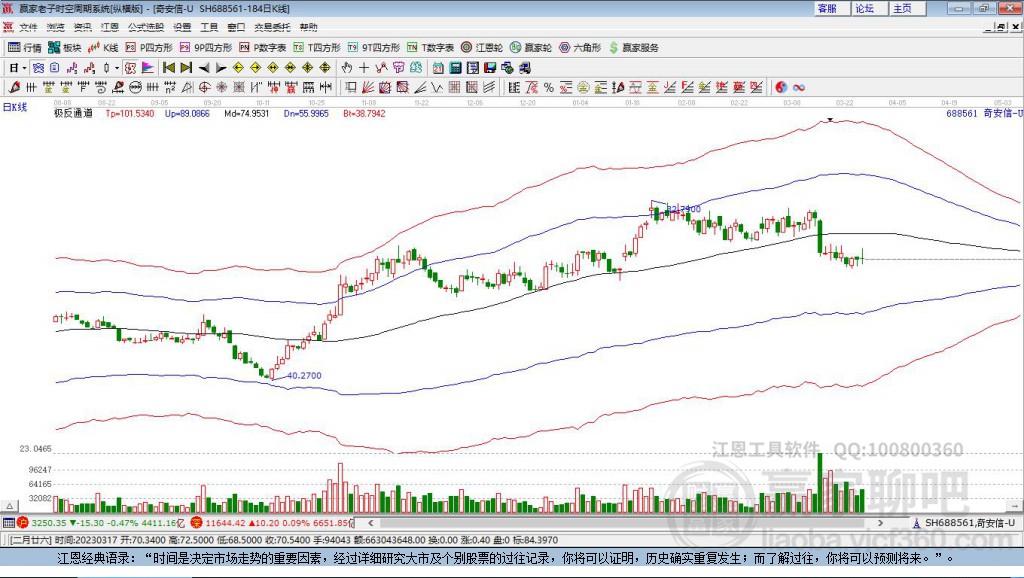Click the infinity symbol tool icon
This screenshot has width=1024, height=578.
(x=799, y=88)
